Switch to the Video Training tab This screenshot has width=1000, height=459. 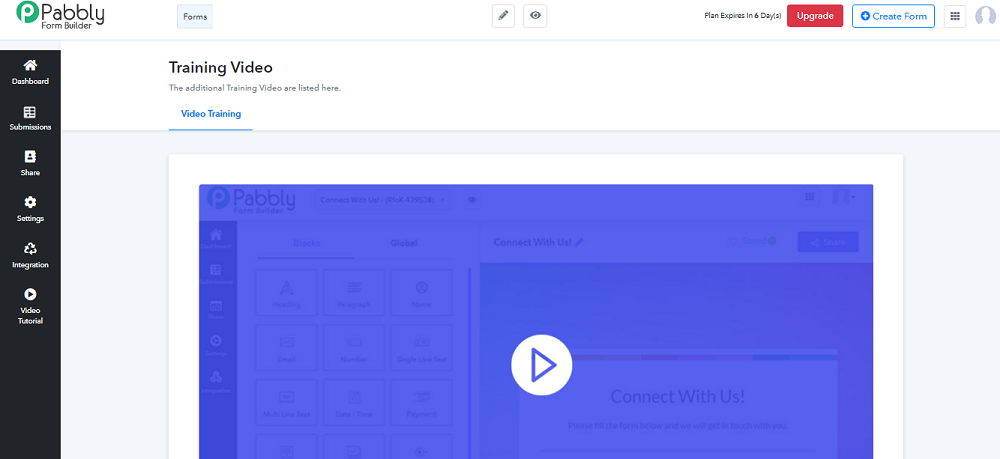[210, 114]
